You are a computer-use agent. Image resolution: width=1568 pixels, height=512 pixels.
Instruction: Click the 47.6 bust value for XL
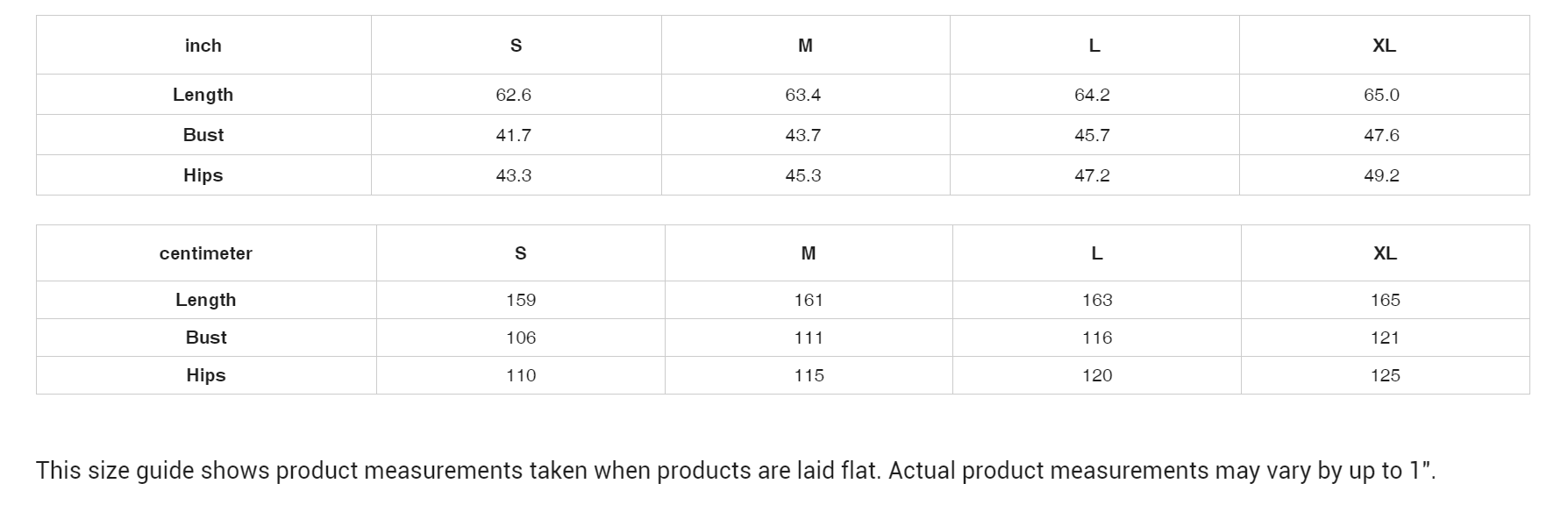tap(1382, 135)
